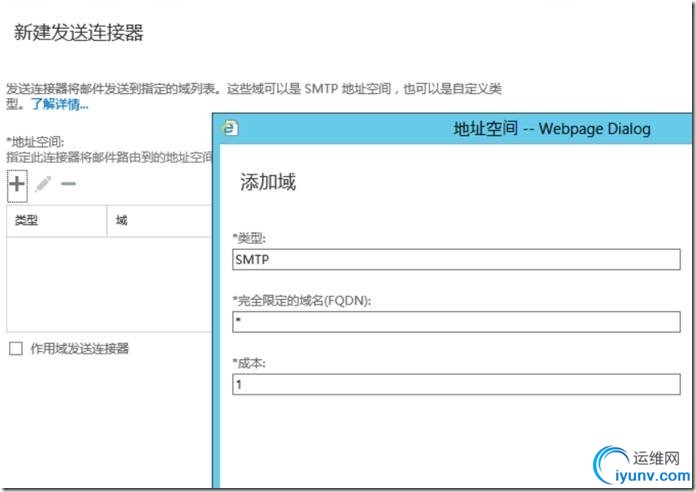The height and width of the screenshot is (492, 696).
Task: Click the 作用域发送连接器 label text
Action: point(79,349)
